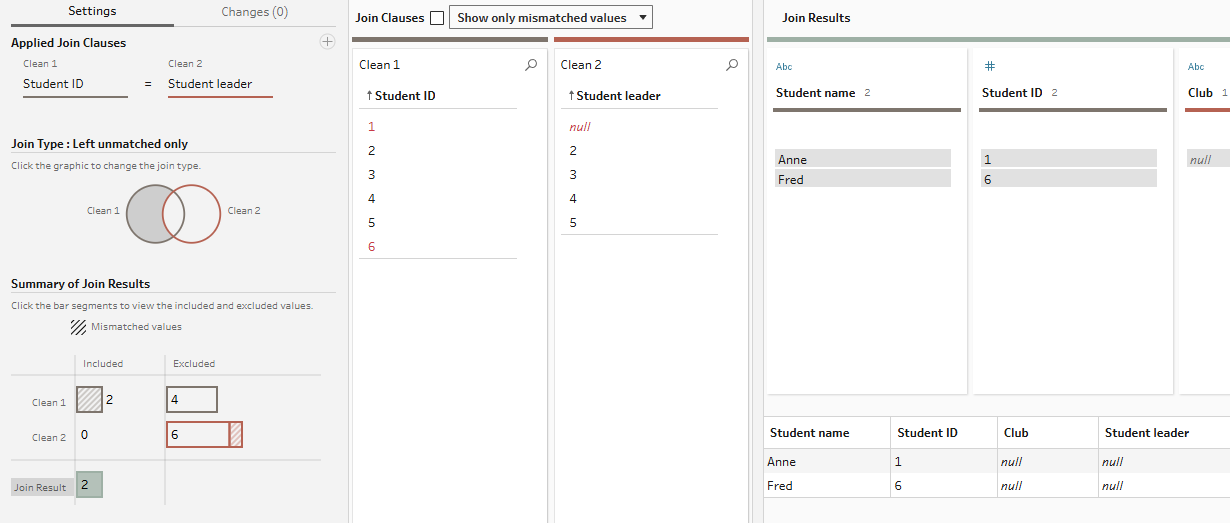Click the Clean 1 search magnifier icon
Image resolution: width=1230 pixels, height=523 pixels.
(531, 65)
